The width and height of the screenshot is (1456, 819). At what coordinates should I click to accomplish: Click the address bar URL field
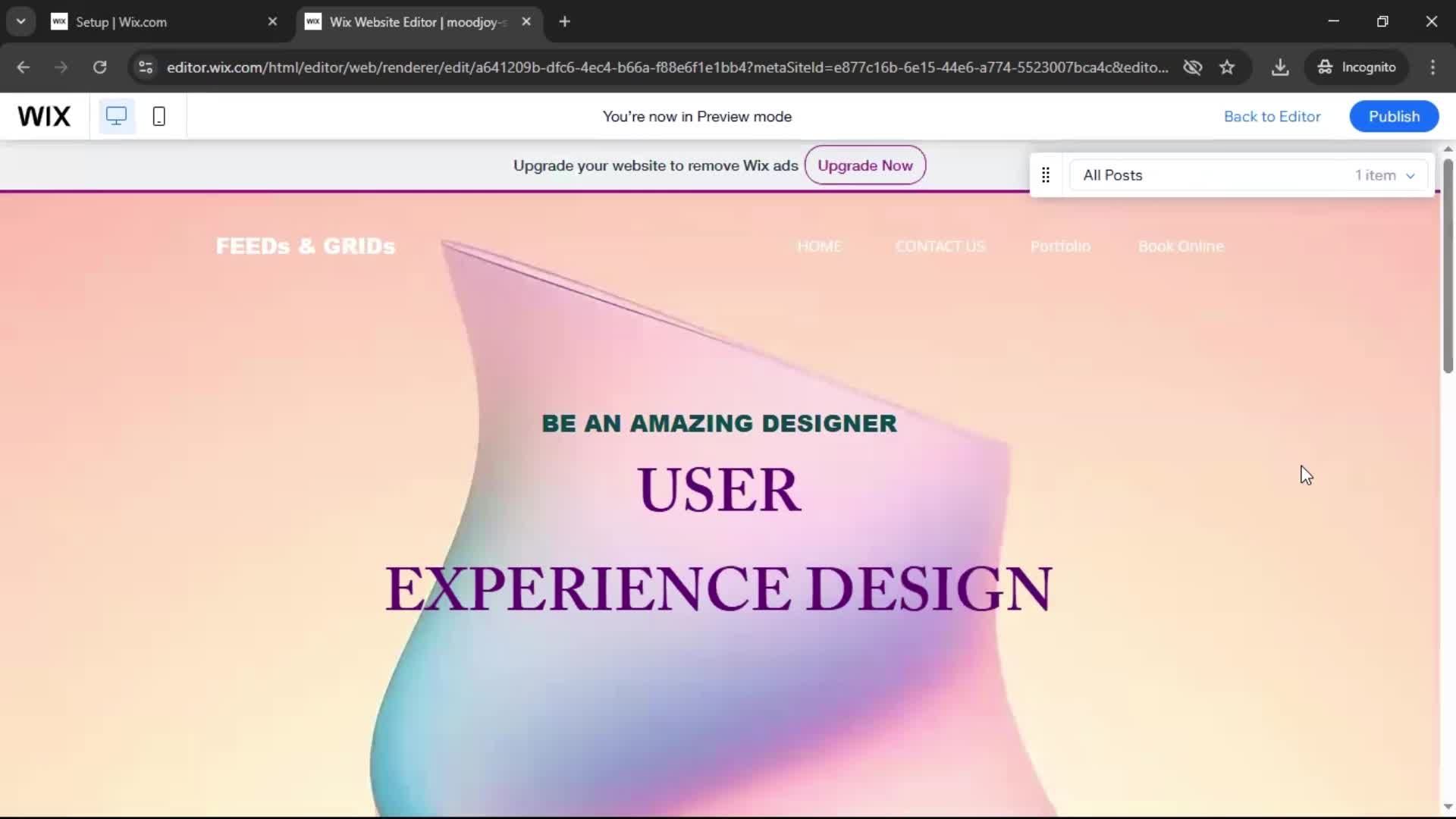[x=667, y=67]
